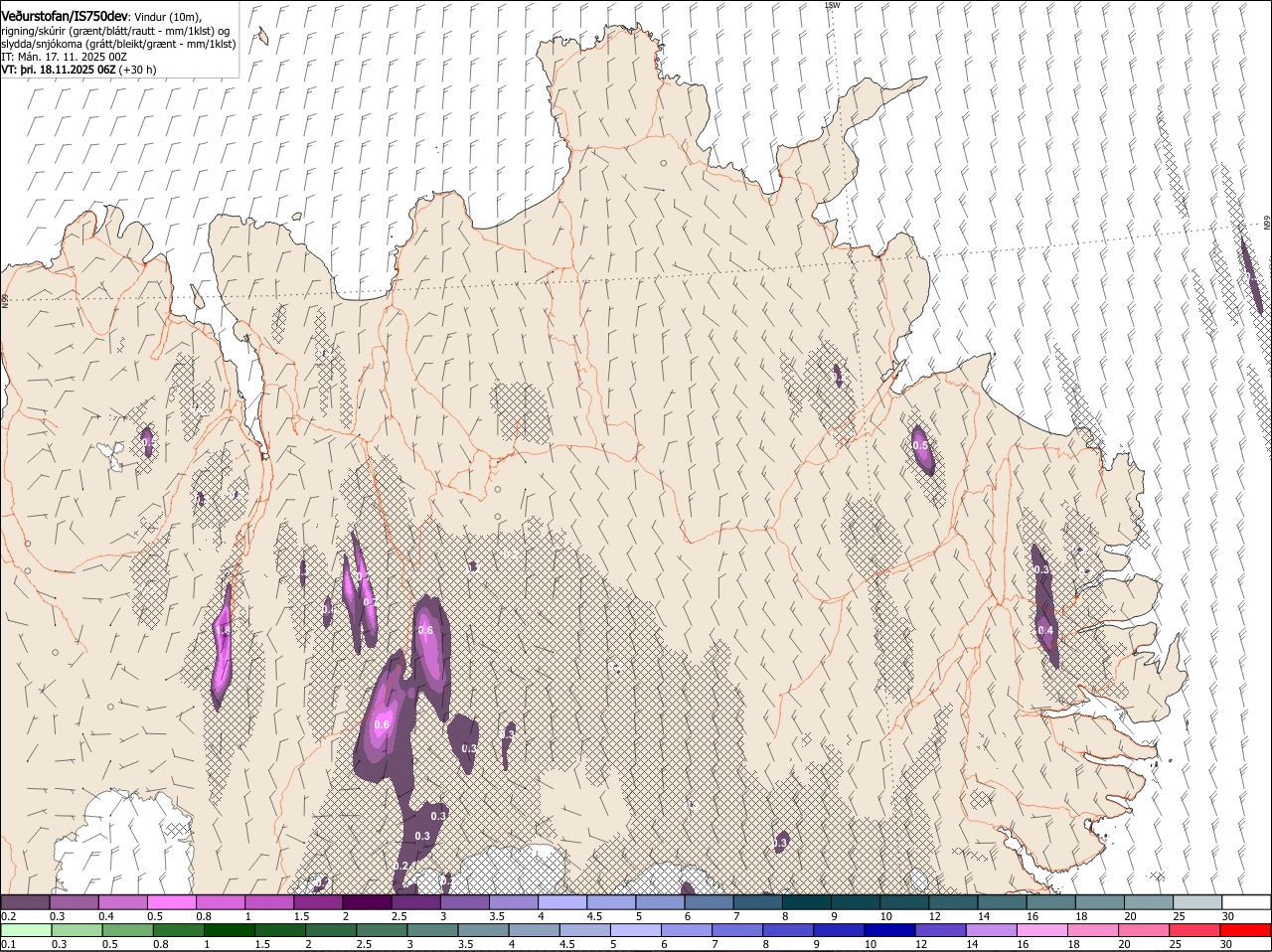1272x952 pixels.
Task: Pick the light lavender 4 swatch in upper legend
Action: 562,902
